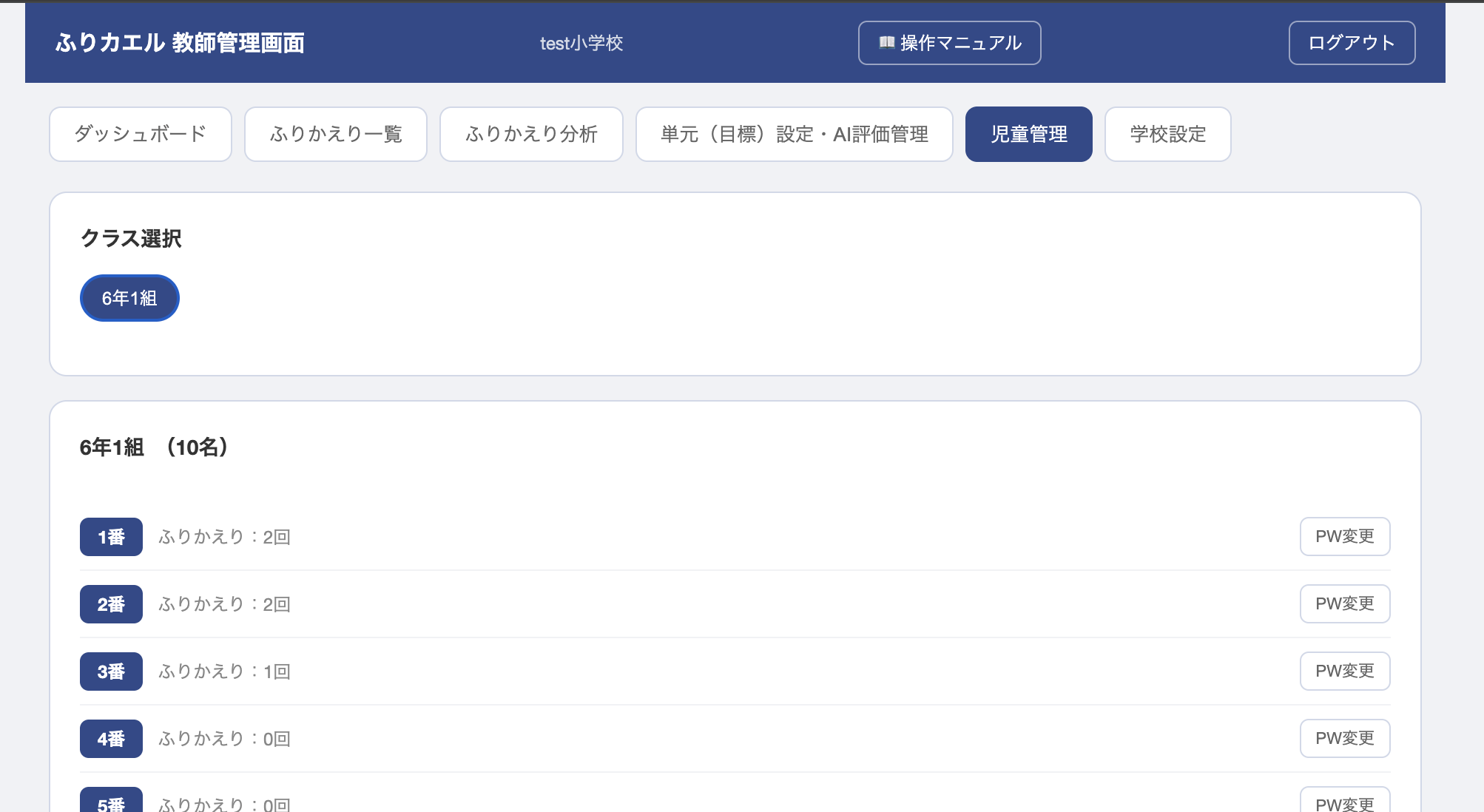Image resolution: width=1484 pixels, height=812 pixels.
Task: Click the ふりカエル 教師管理画面 title
Action: tap(180, 43)
